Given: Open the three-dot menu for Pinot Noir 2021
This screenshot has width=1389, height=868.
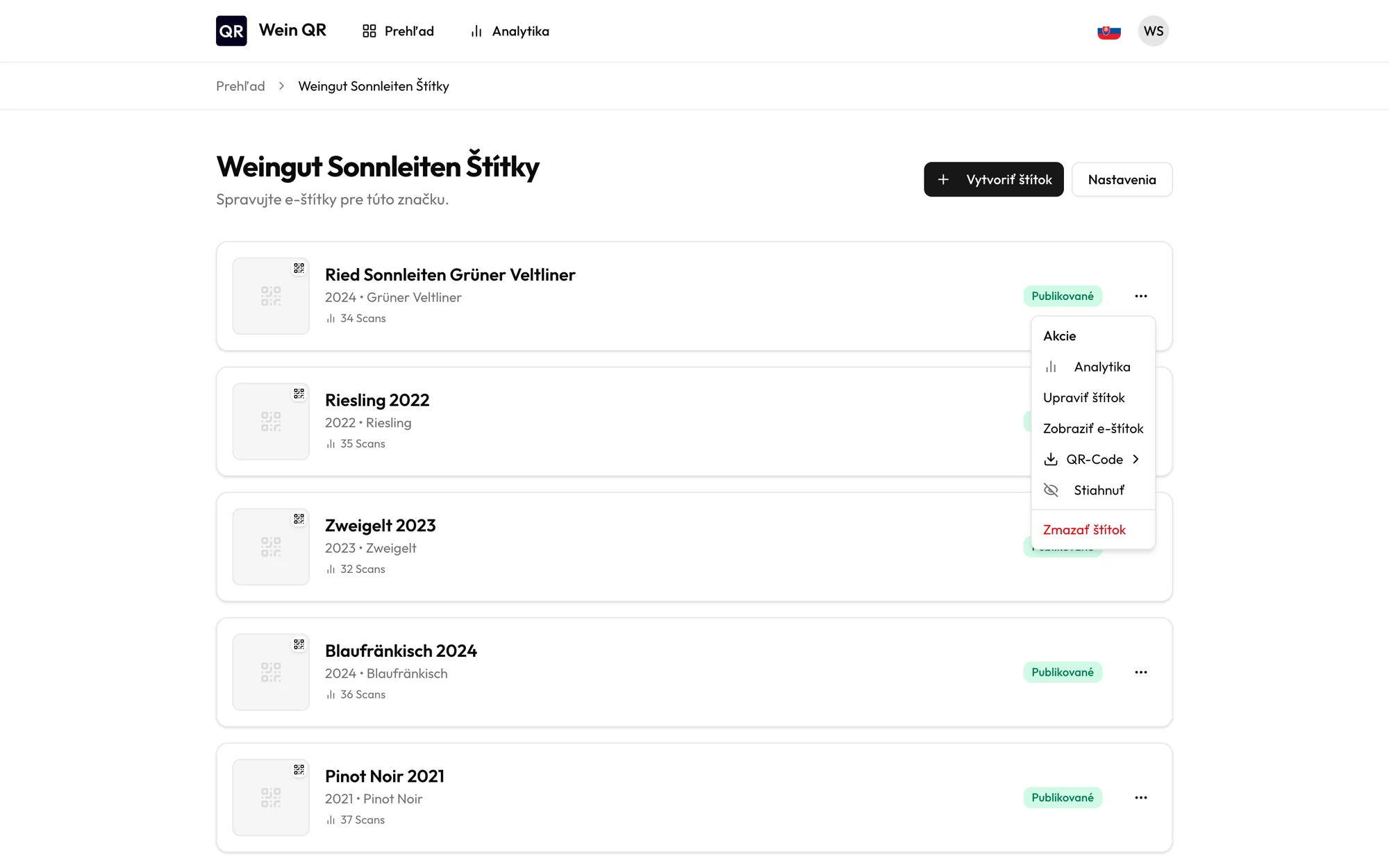Looking at the screenshot, I should coord(1141,798).
